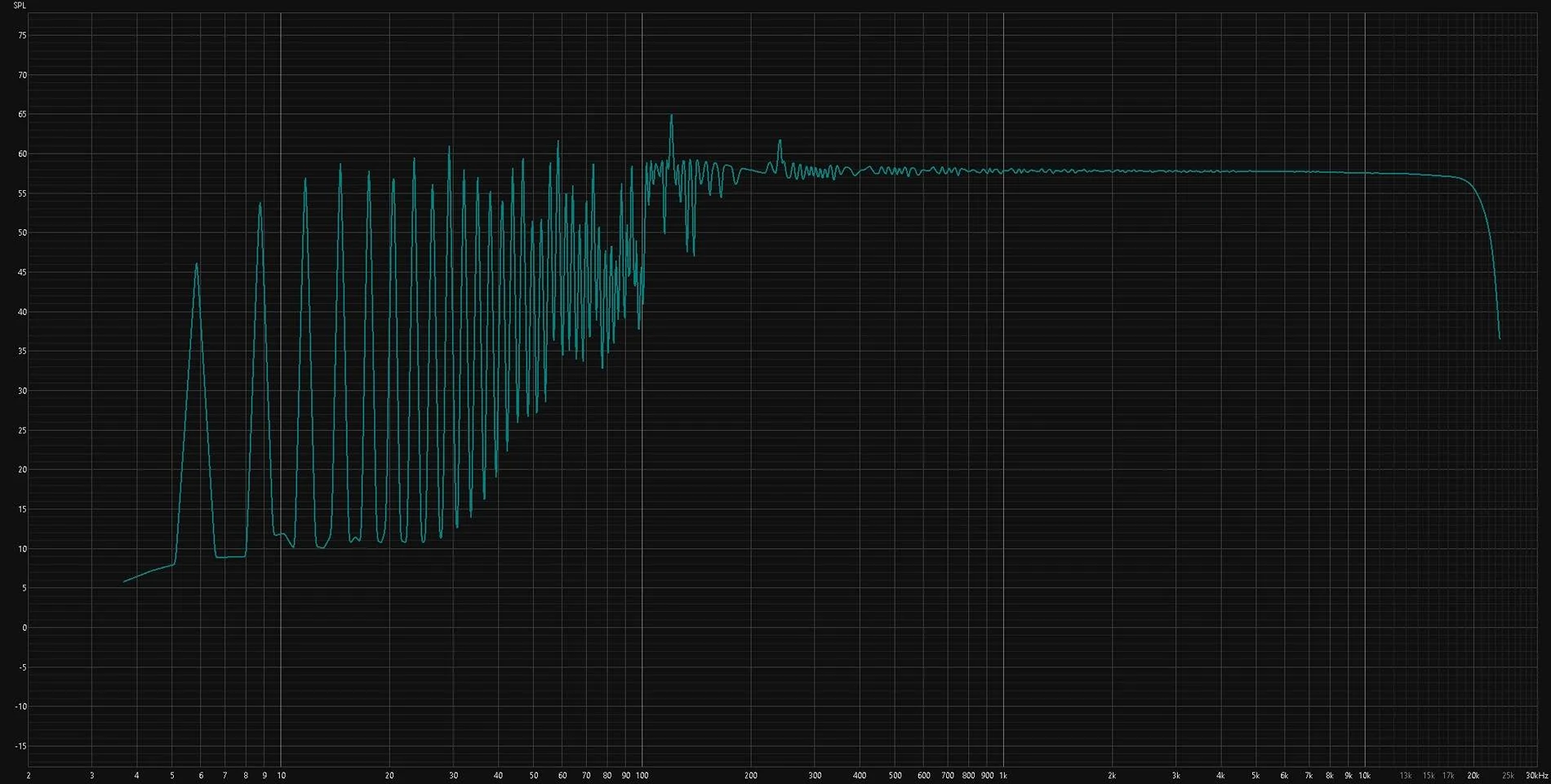
Task: Click the 60 dB vertical axis label
Action: pos(22,154)
